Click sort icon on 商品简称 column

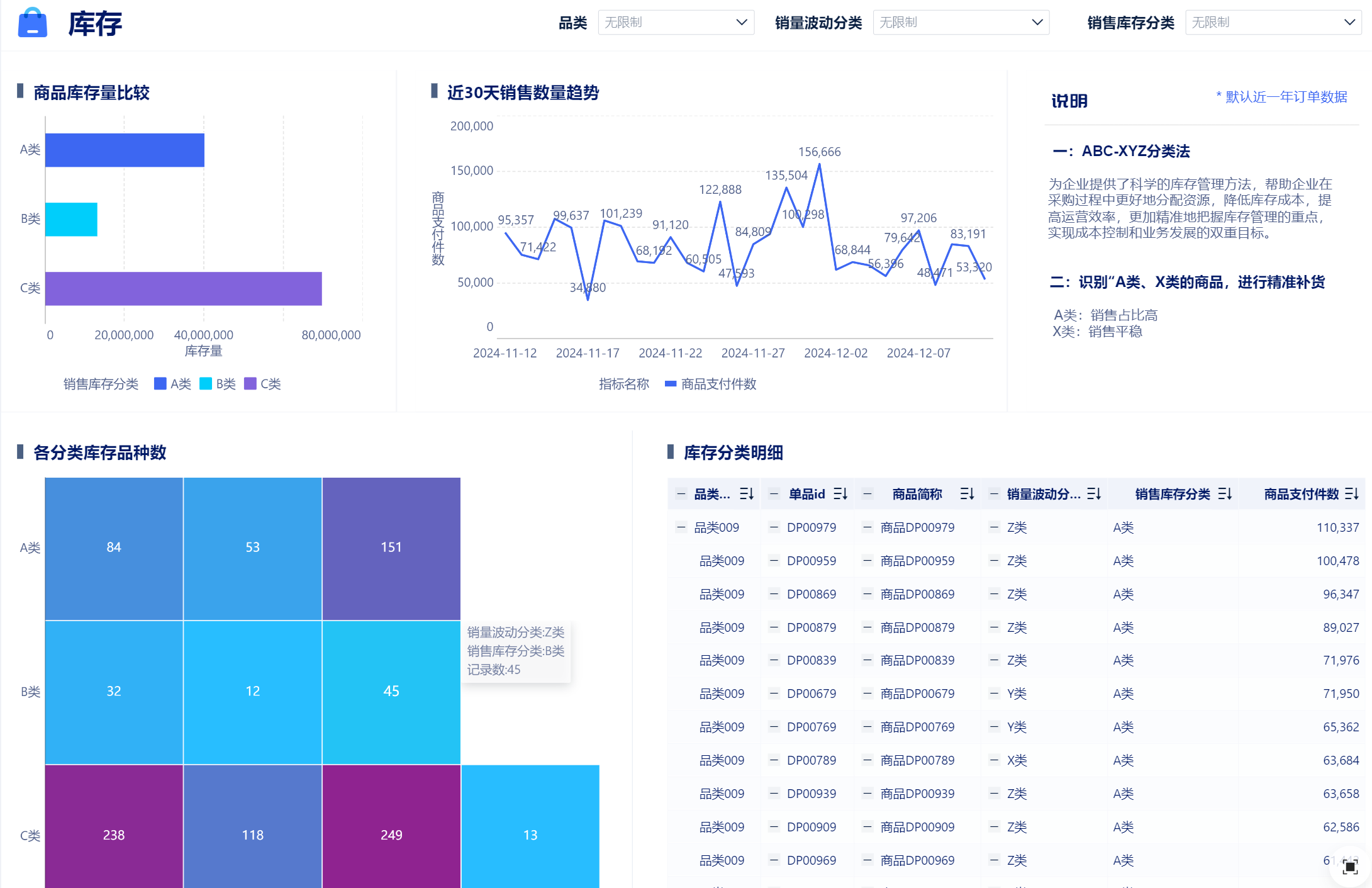pyautogui.click(x=967, y=494)
